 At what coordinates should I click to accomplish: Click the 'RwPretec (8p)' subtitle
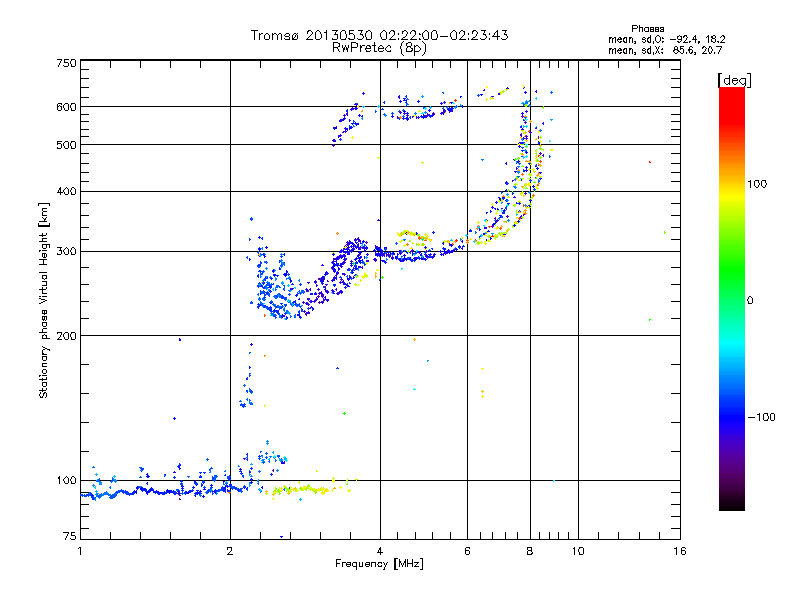click(379, 48)
